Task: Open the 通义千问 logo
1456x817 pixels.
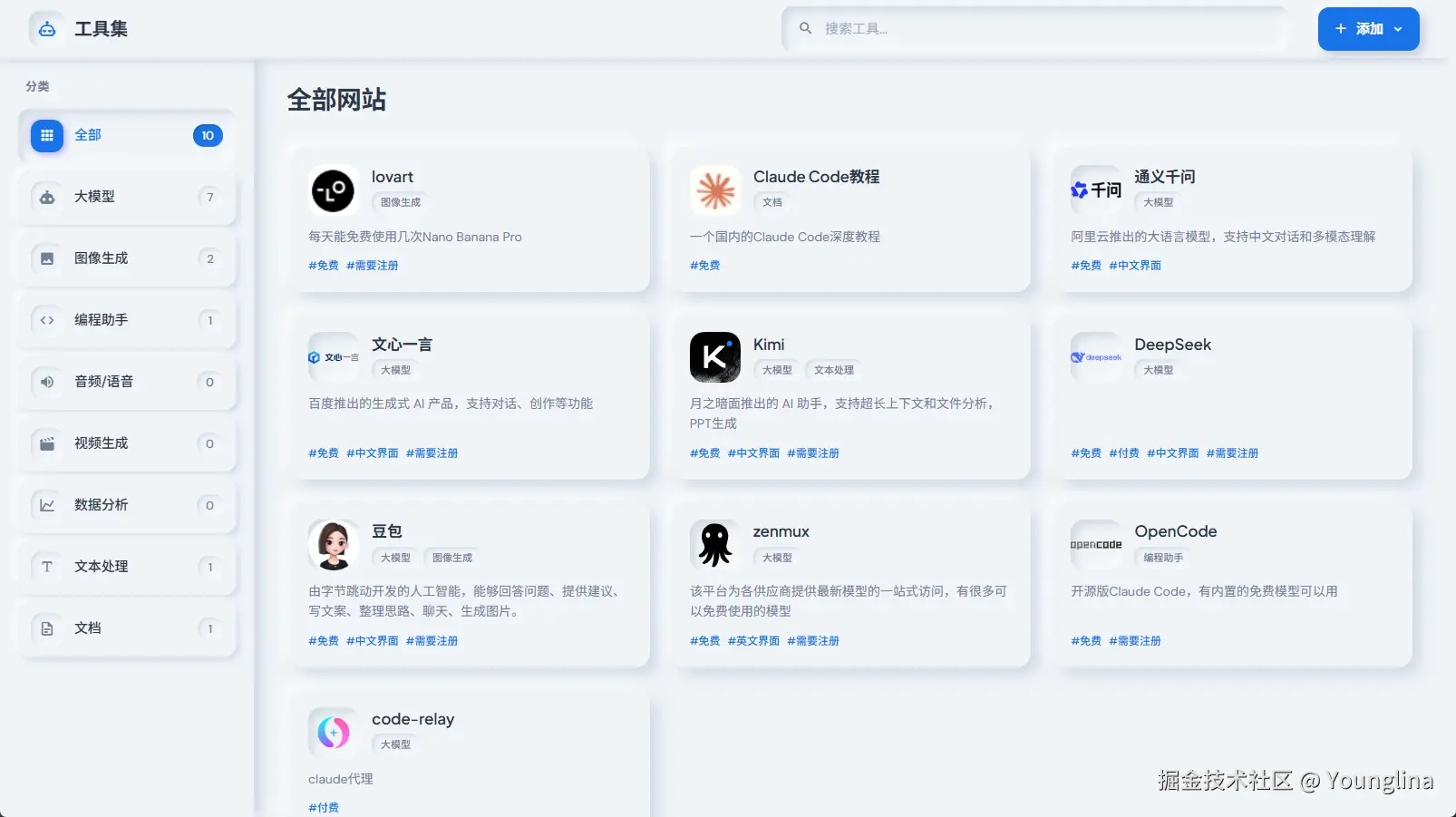Action: click(x=1096, y=190)
